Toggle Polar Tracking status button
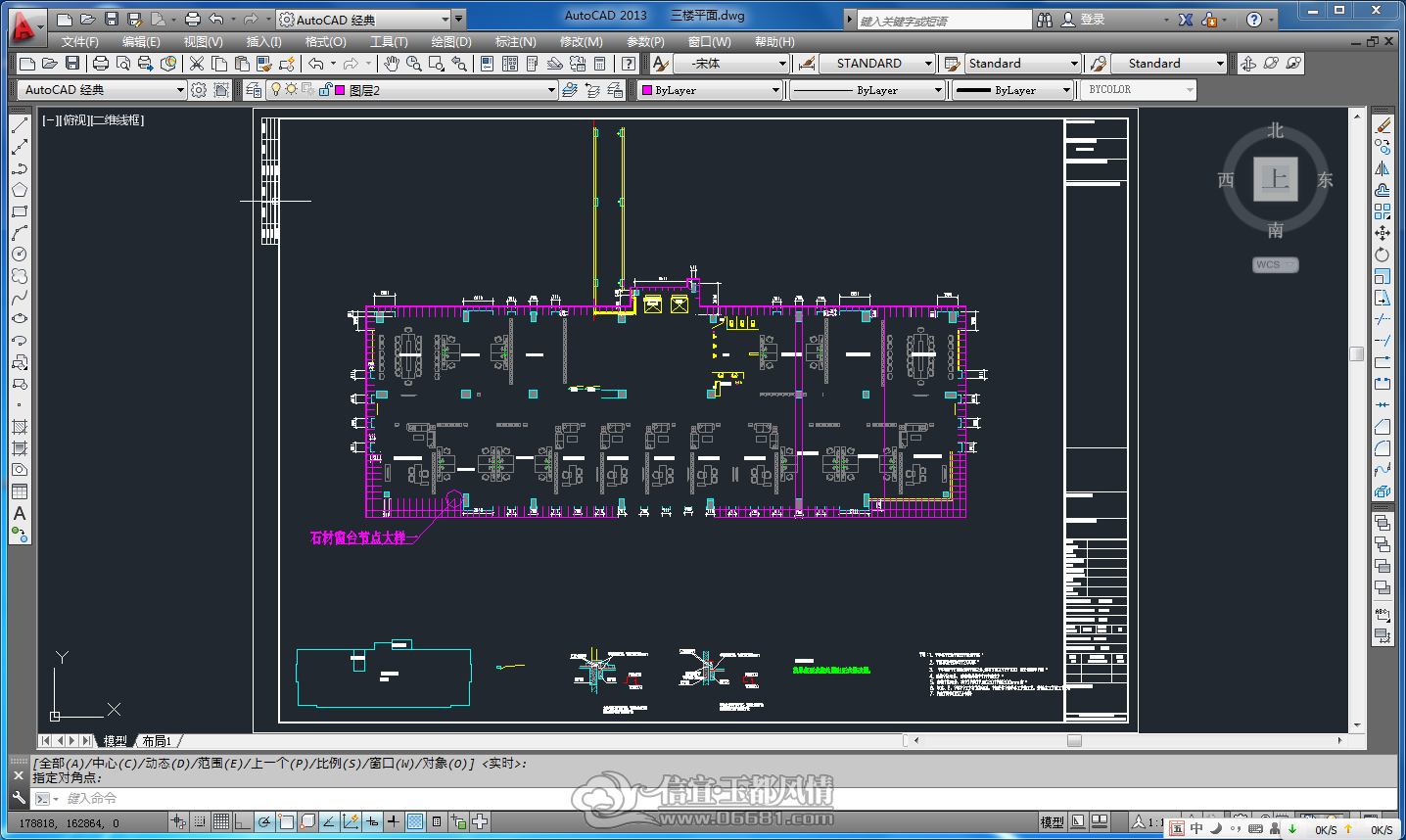 [264, 822]
